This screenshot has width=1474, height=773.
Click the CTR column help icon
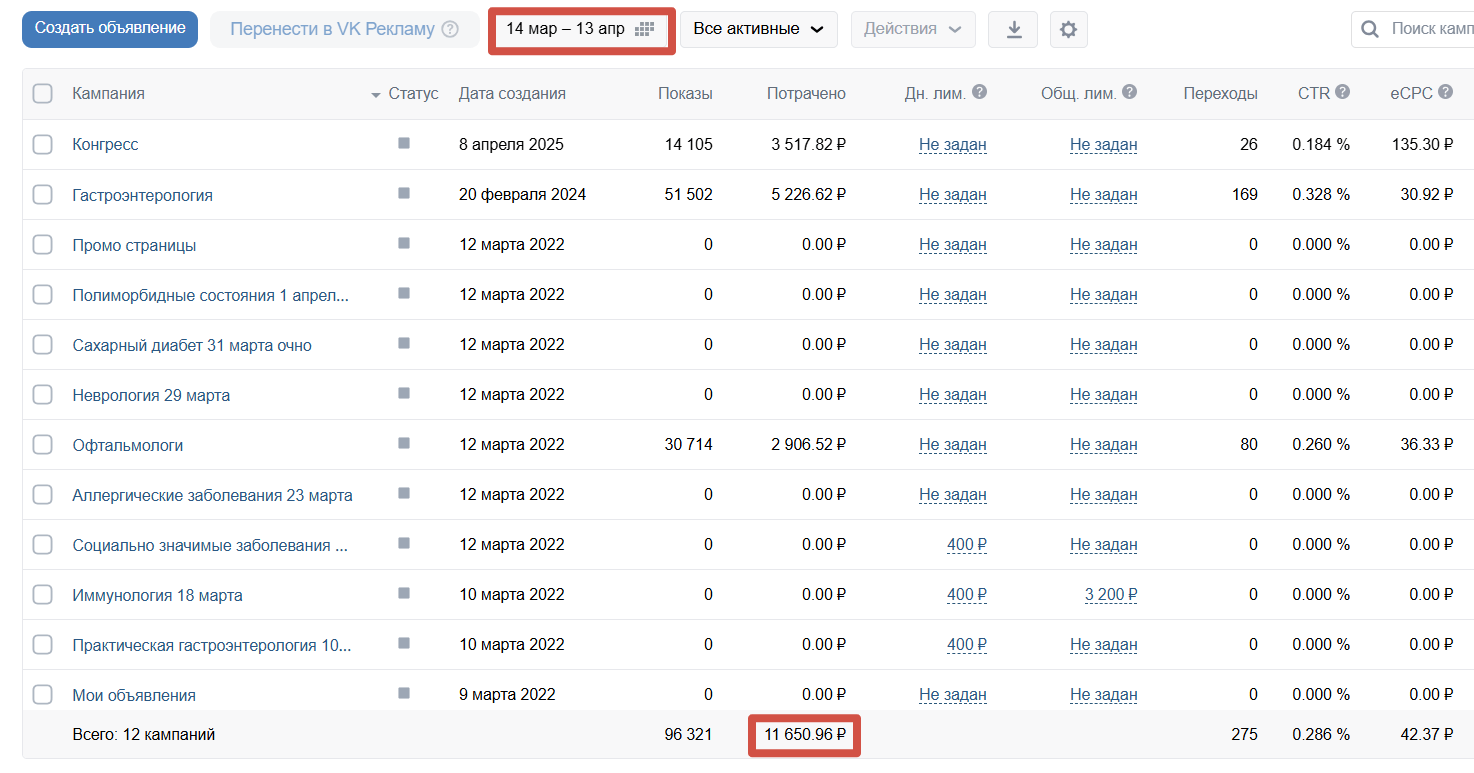pyautogui.click(x=1342, y=92)
